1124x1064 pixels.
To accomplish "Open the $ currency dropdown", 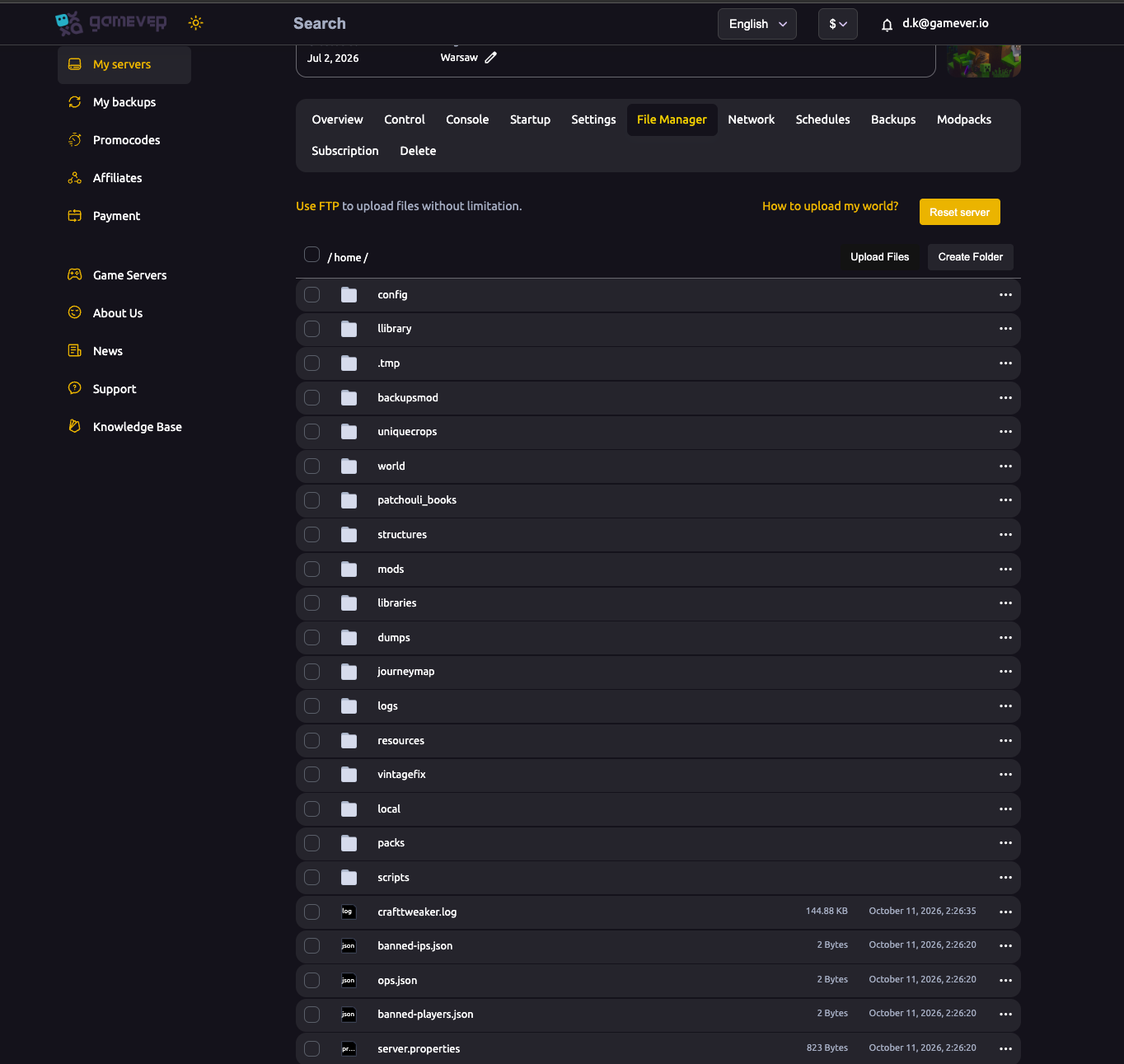I will tap(838, 24).
